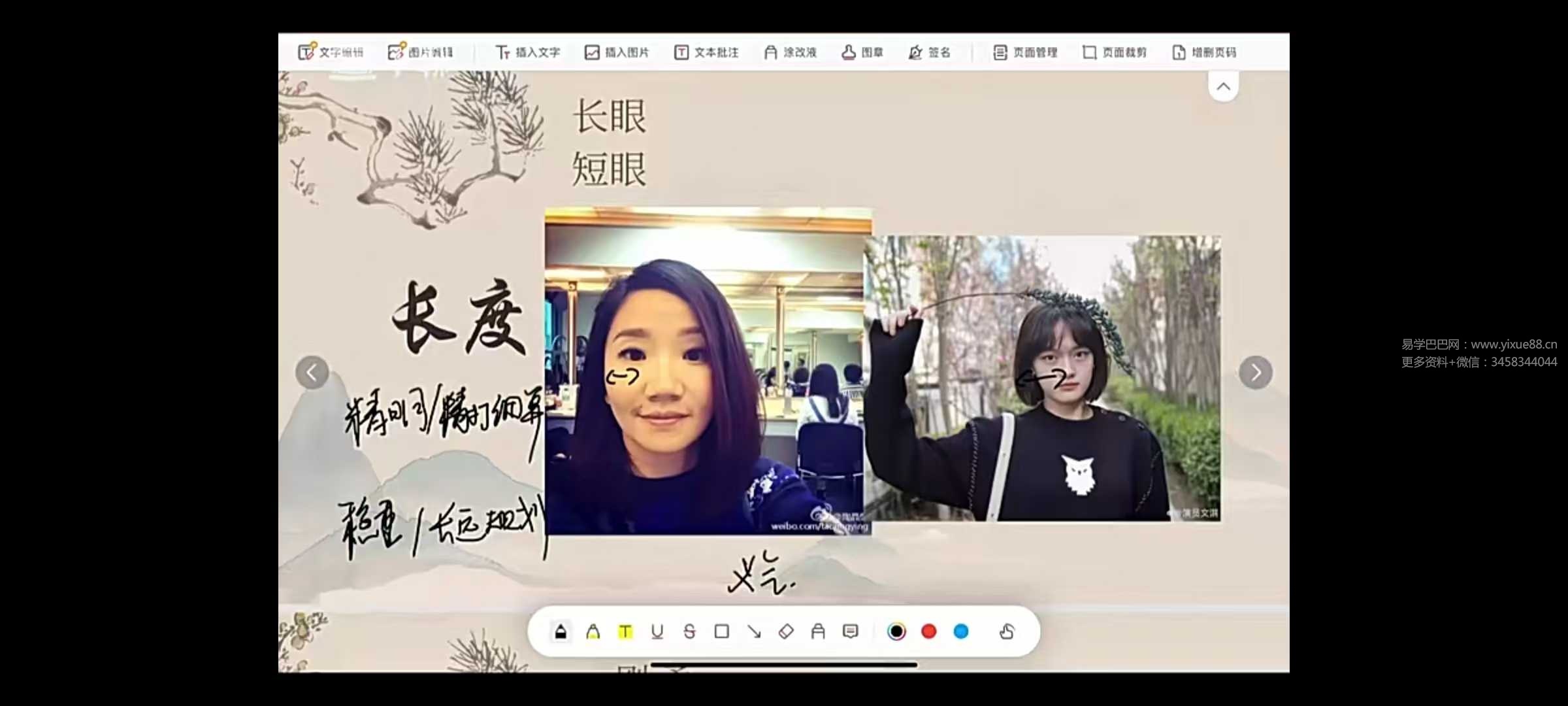Pick the eraser tool
The image size is (1568, 706).
pyautogui.click(x=786, y=631)
